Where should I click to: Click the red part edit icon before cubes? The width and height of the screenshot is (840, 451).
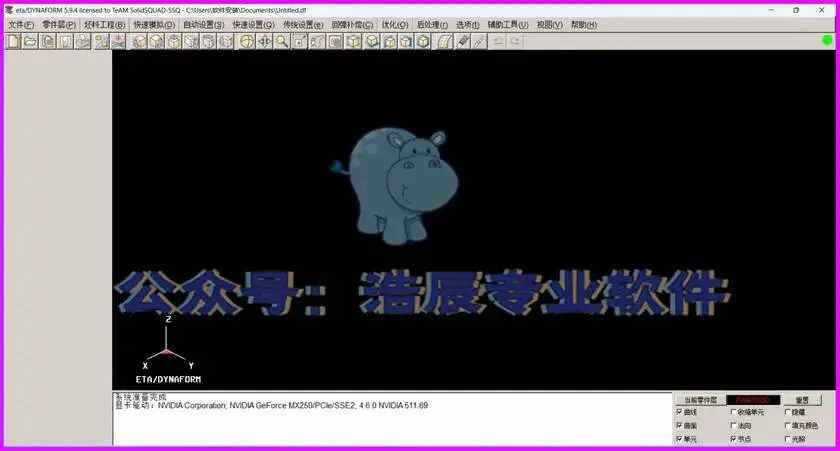pos(118,41)
